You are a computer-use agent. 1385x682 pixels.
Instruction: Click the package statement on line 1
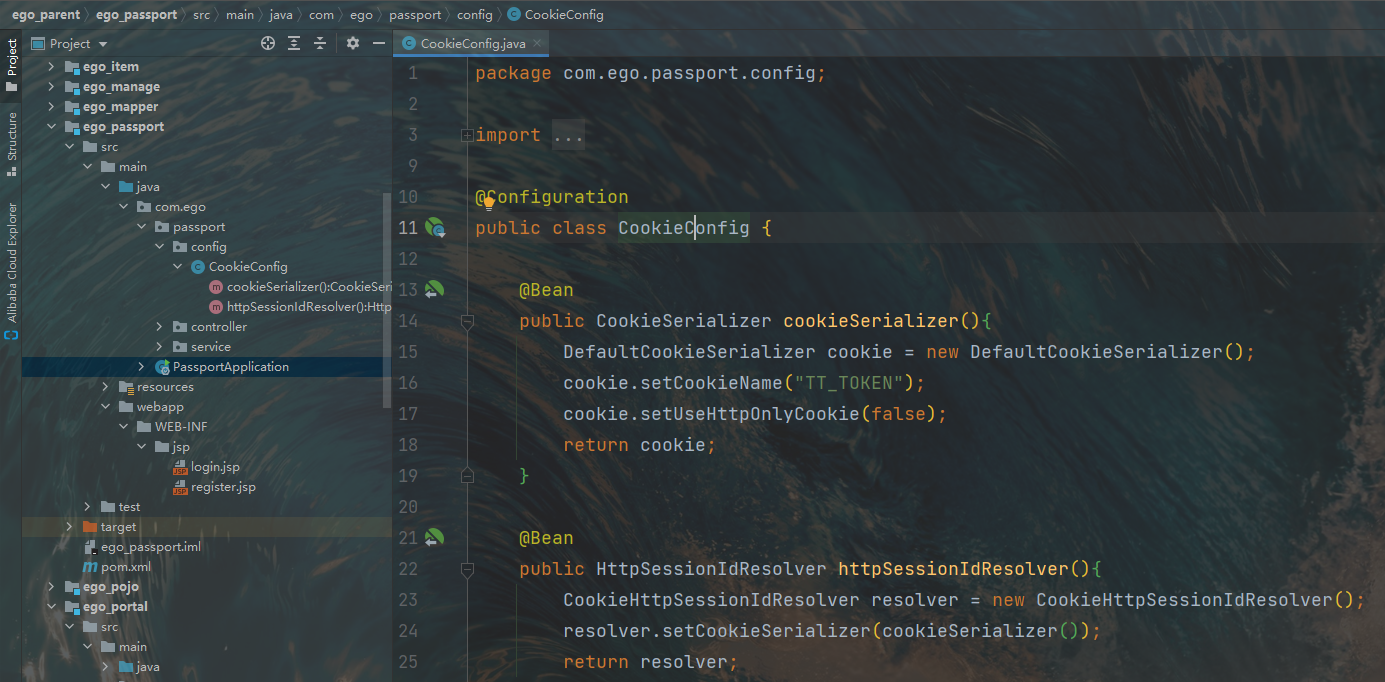650,73
